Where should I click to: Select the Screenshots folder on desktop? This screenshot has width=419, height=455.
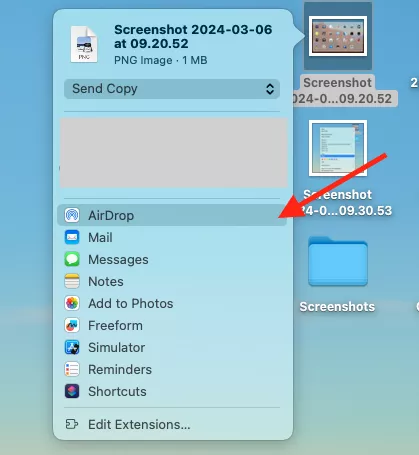[338, 261]
